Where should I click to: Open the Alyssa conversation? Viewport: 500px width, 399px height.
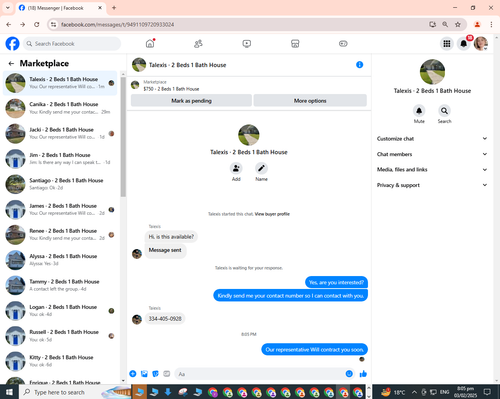click(60, 260)
